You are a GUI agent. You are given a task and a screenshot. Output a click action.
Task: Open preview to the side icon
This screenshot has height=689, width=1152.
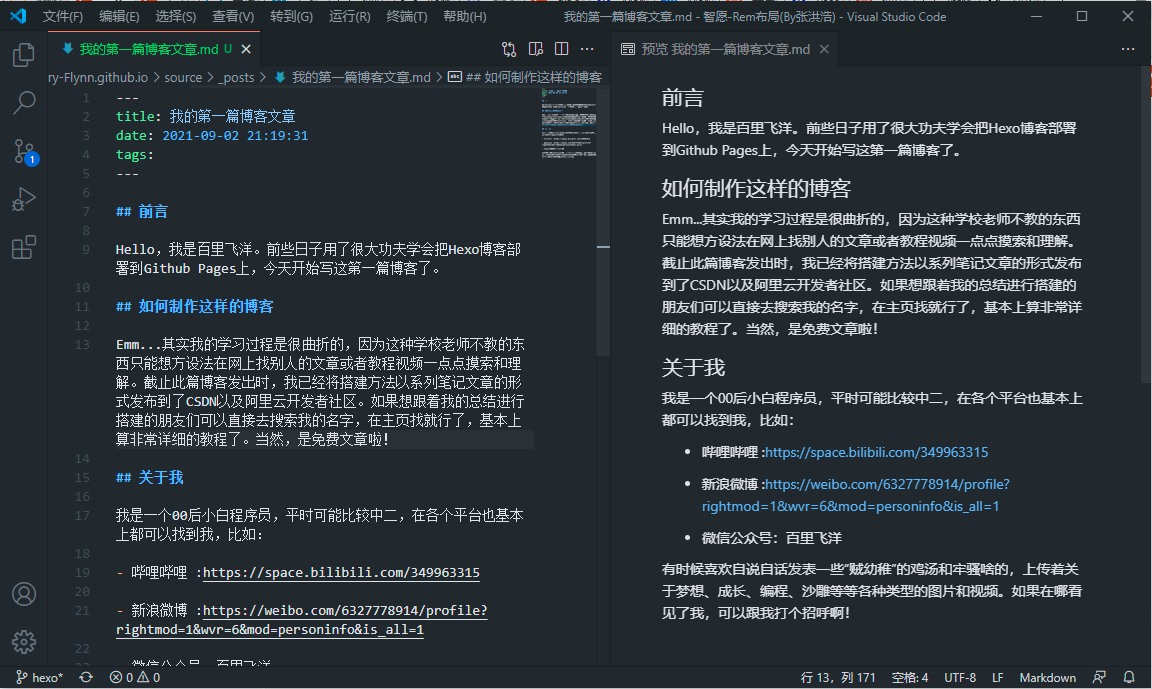click(536, 49)
